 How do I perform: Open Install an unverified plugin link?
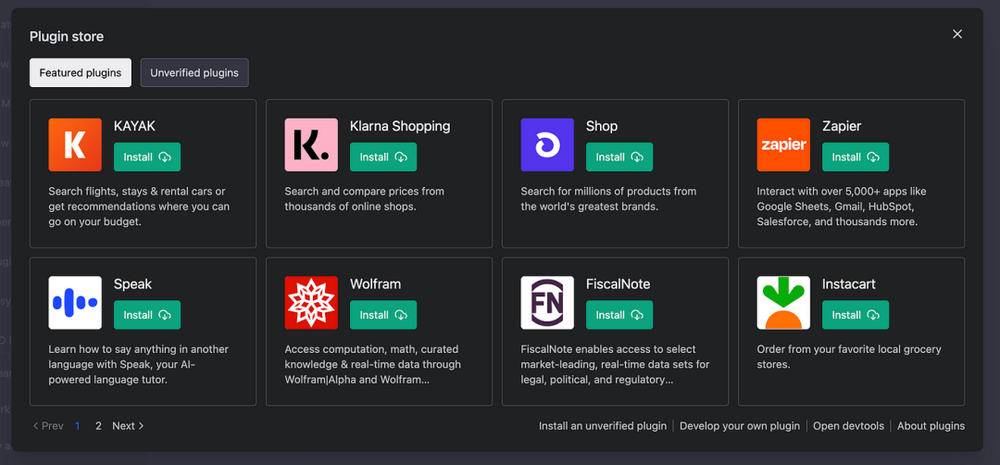tap(603, 426)
